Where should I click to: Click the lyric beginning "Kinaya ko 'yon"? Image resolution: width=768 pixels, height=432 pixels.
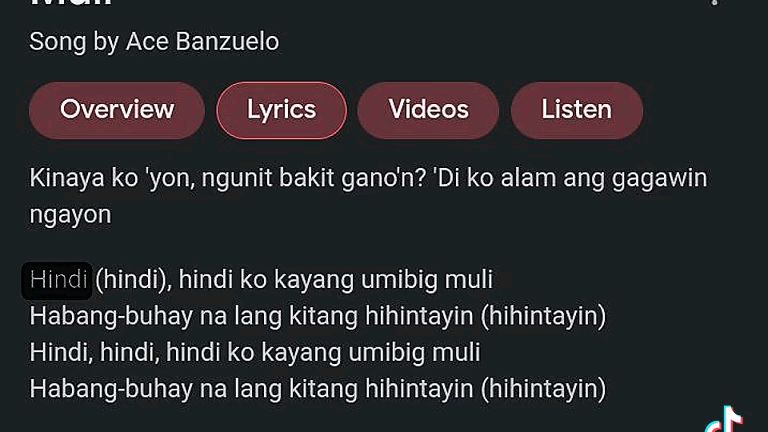point(368,195)
